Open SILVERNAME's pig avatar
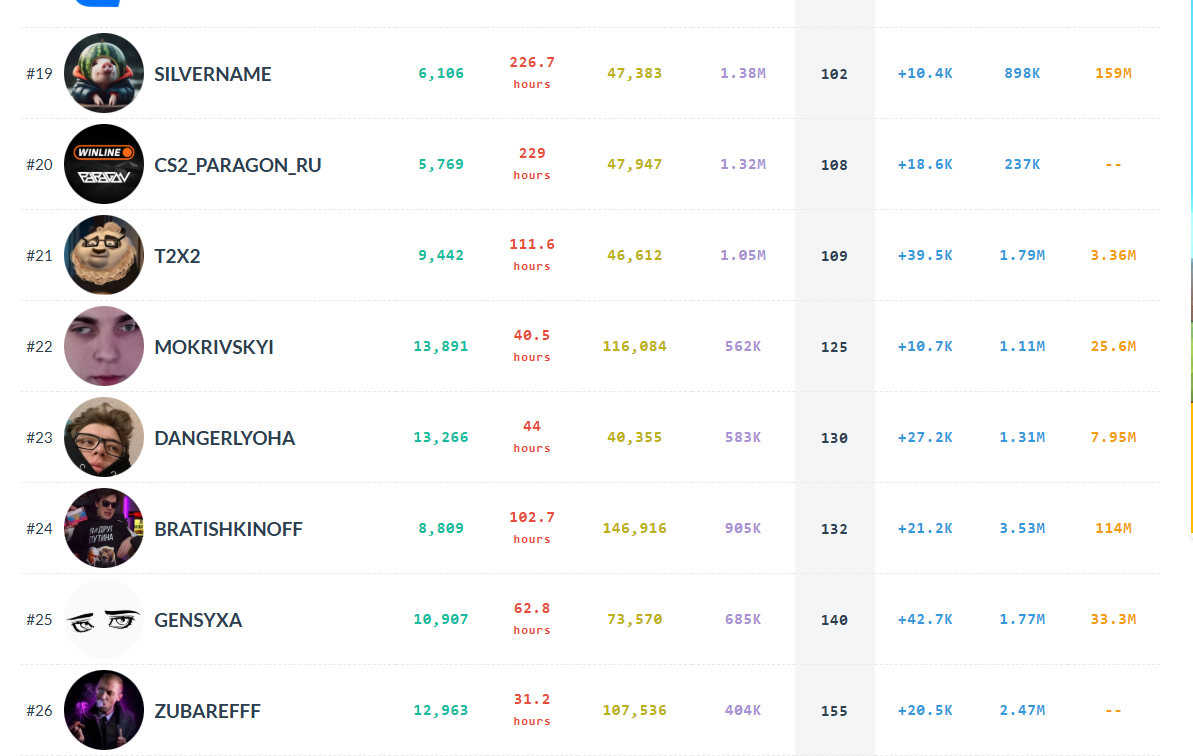Image resolution: width=1193 pixels, height=756 pixels. (x=103, y=73)
